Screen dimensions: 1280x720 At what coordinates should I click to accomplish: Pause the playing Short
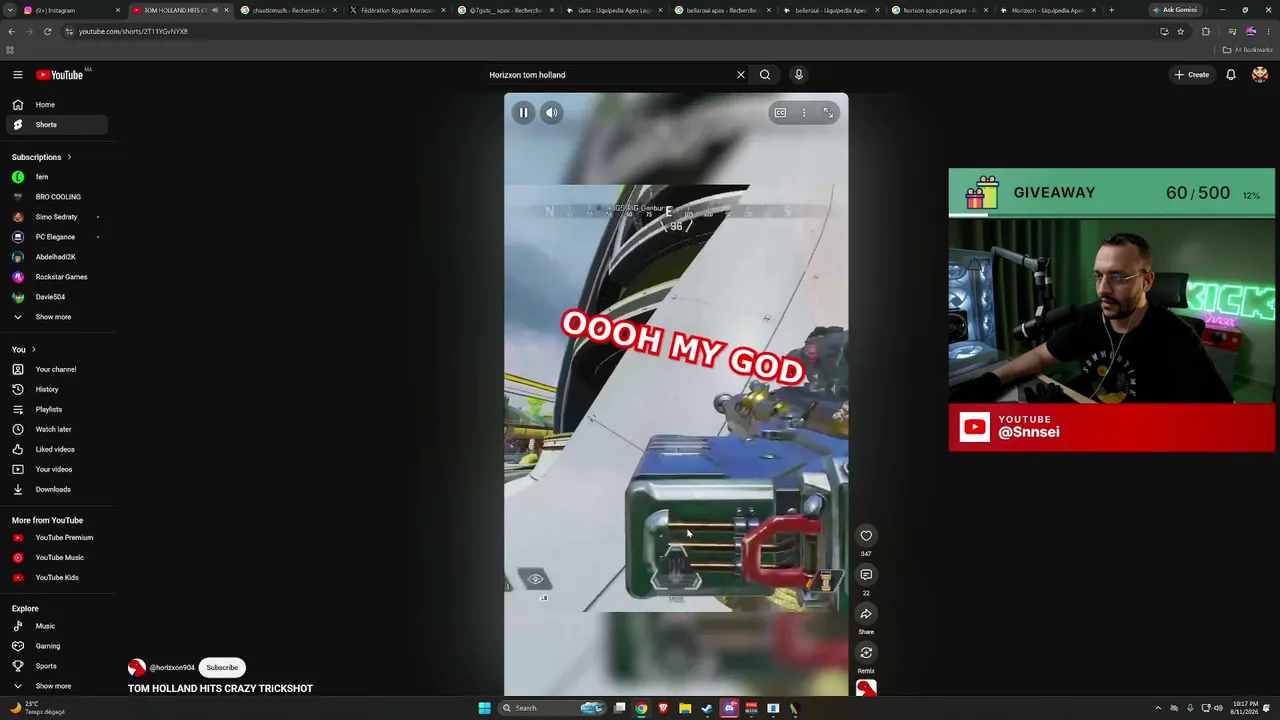coord(523,113)
